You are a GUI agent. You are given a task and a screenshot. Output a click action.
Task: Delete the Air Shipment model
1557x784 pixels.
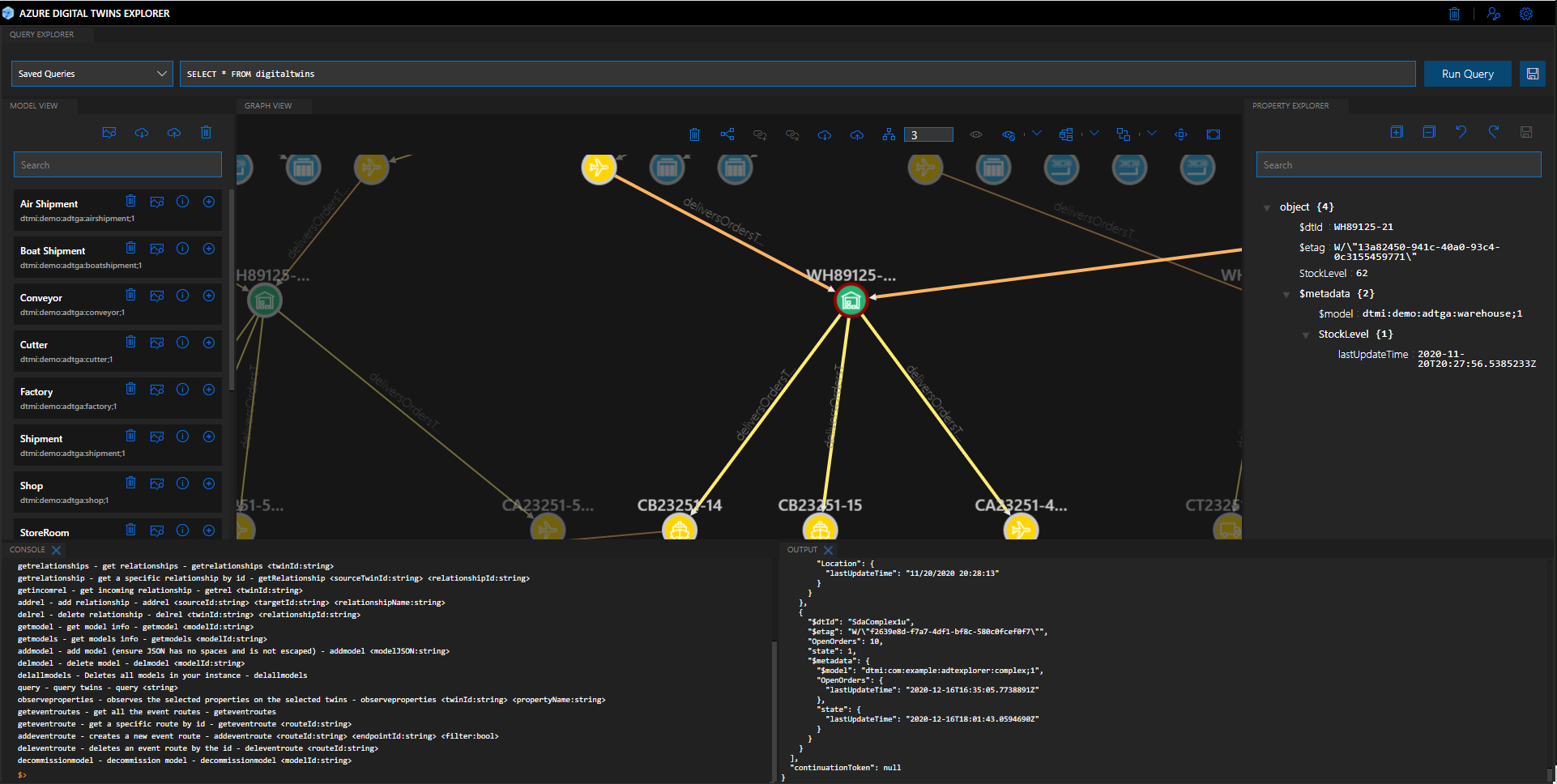point(130,201)
